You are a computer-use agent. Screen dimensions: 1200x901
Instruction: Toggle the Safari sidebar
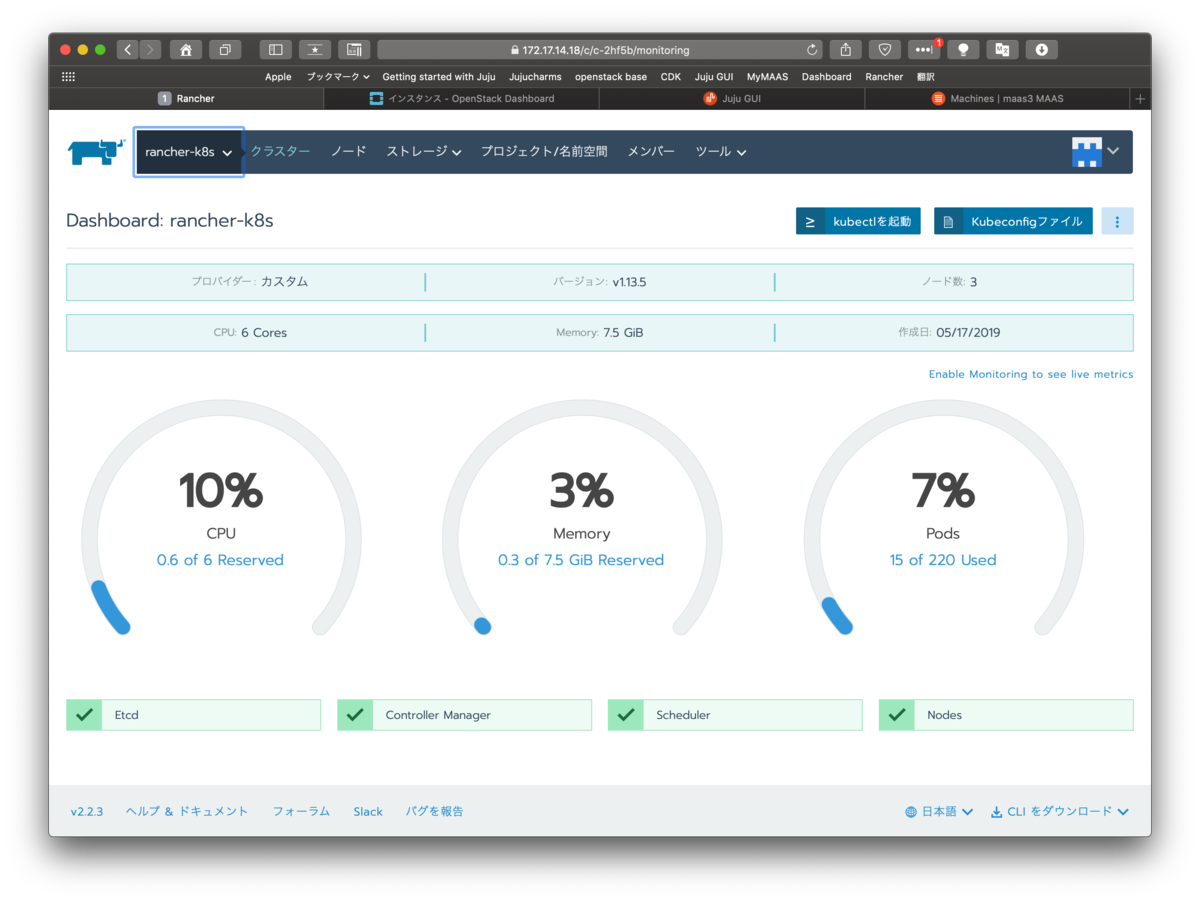(275, 49)
